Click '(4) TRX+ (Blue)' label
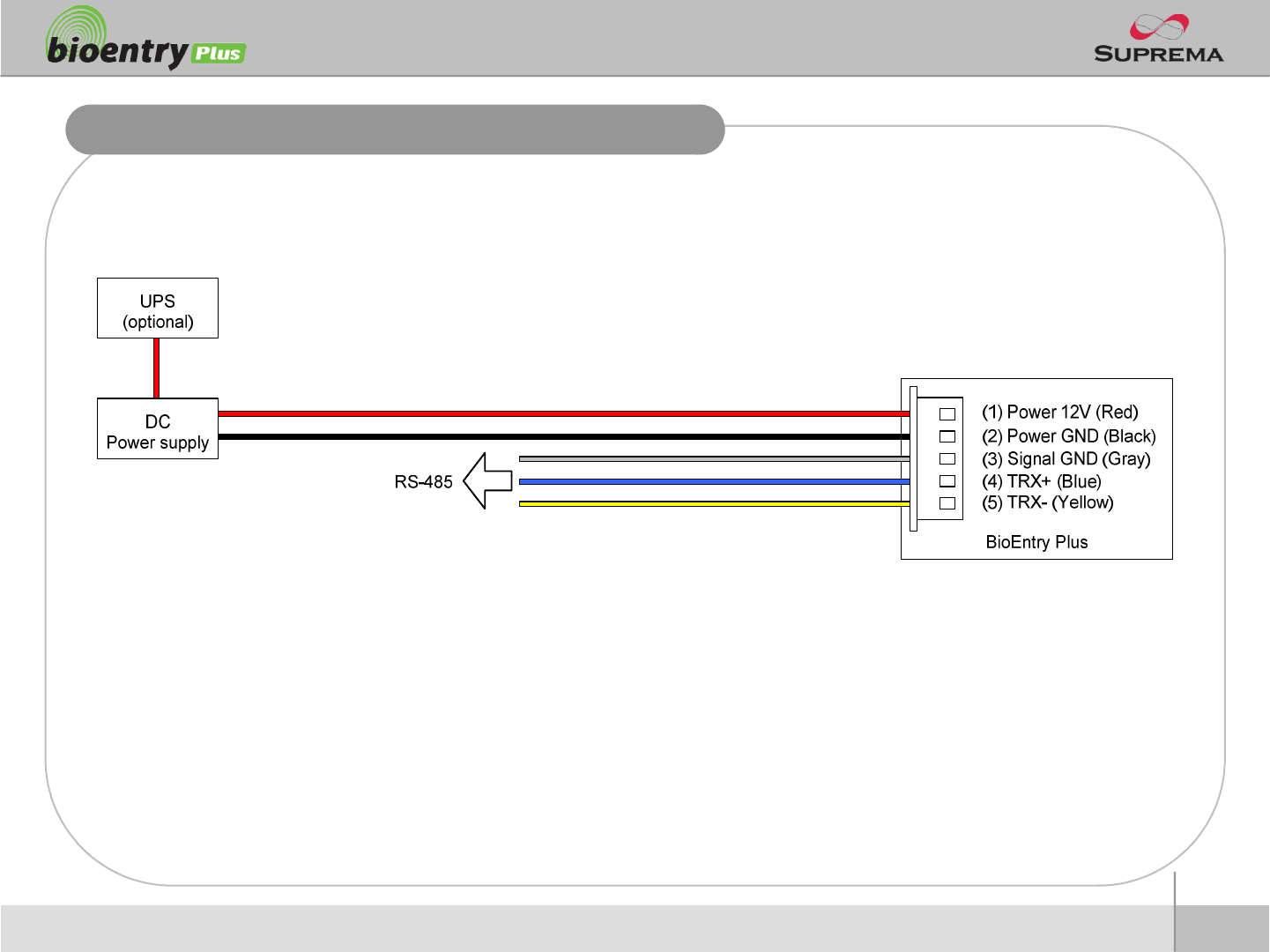Screen dimensions: 1270x952 pos(1042,481)
